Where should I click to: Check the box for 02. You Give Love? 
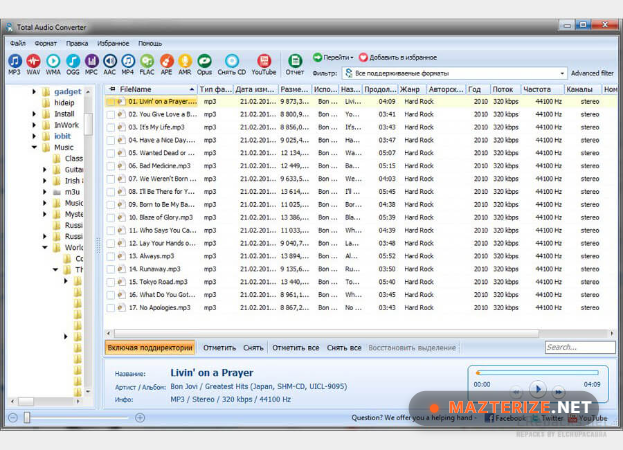click(x=110, y=115)
